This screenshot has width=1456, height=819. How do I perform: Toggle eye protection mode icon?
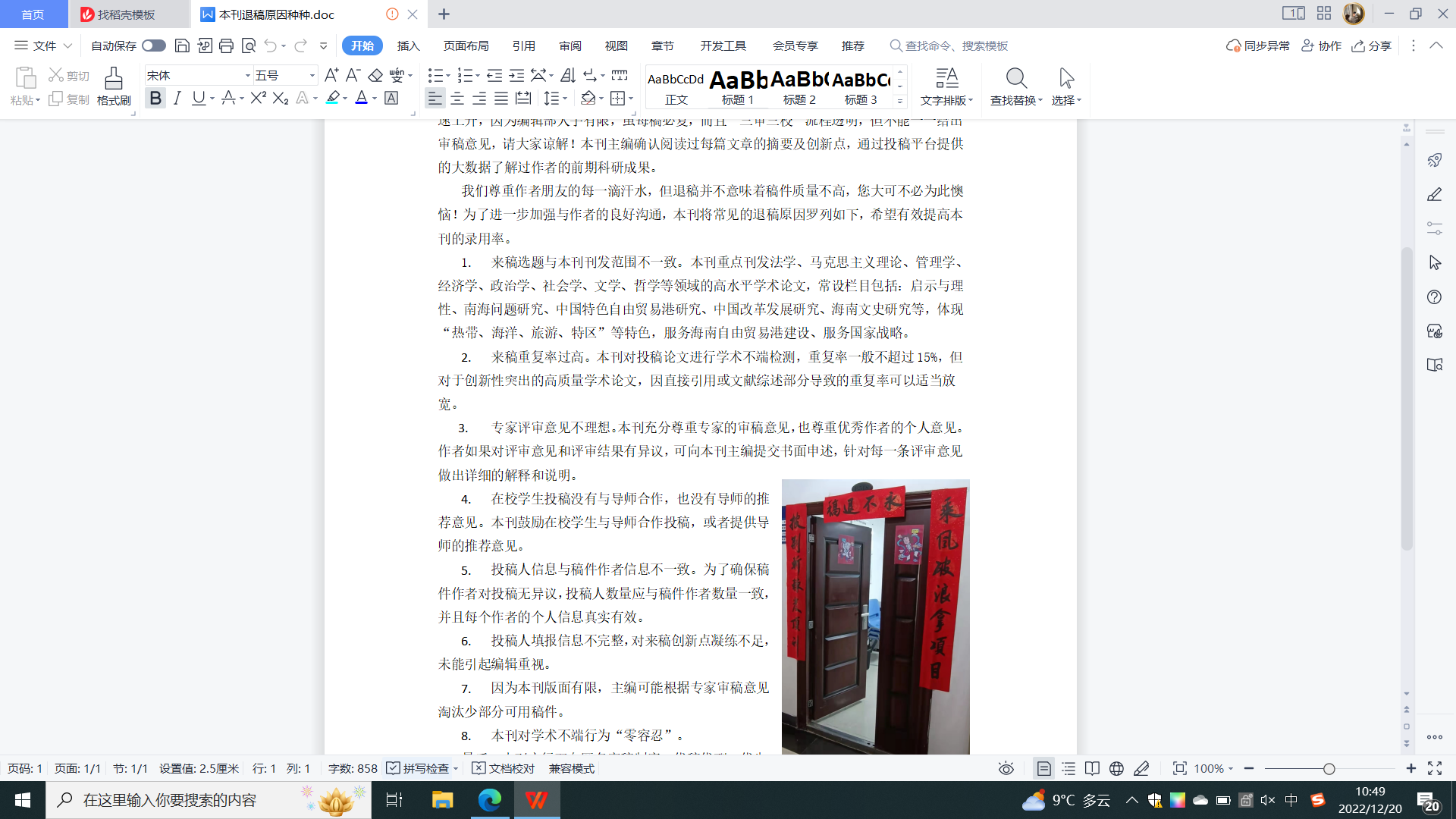1006,769
